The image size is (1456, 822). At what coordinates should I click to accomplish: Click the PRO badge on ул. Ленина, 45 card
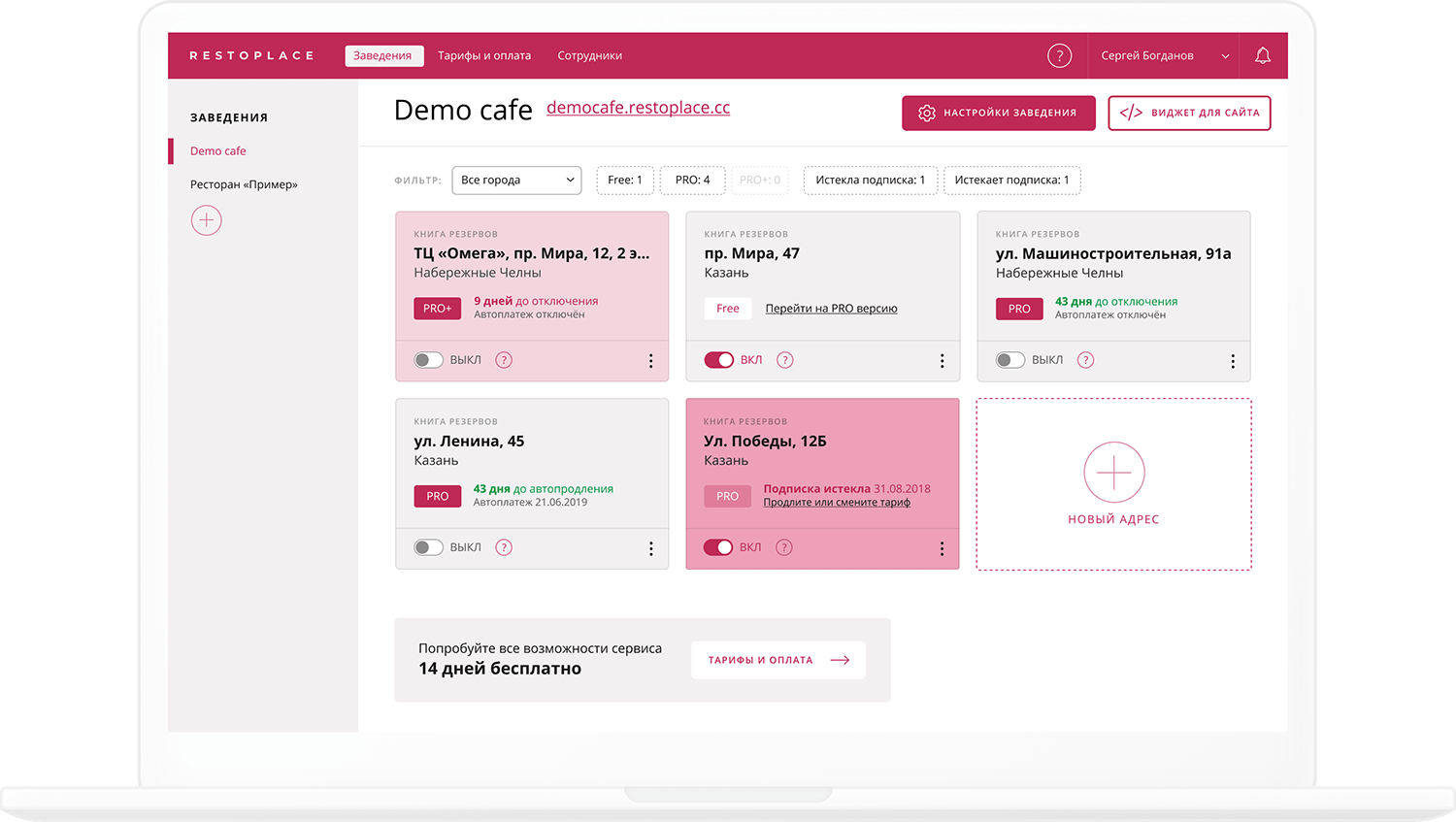coord(438,496)
